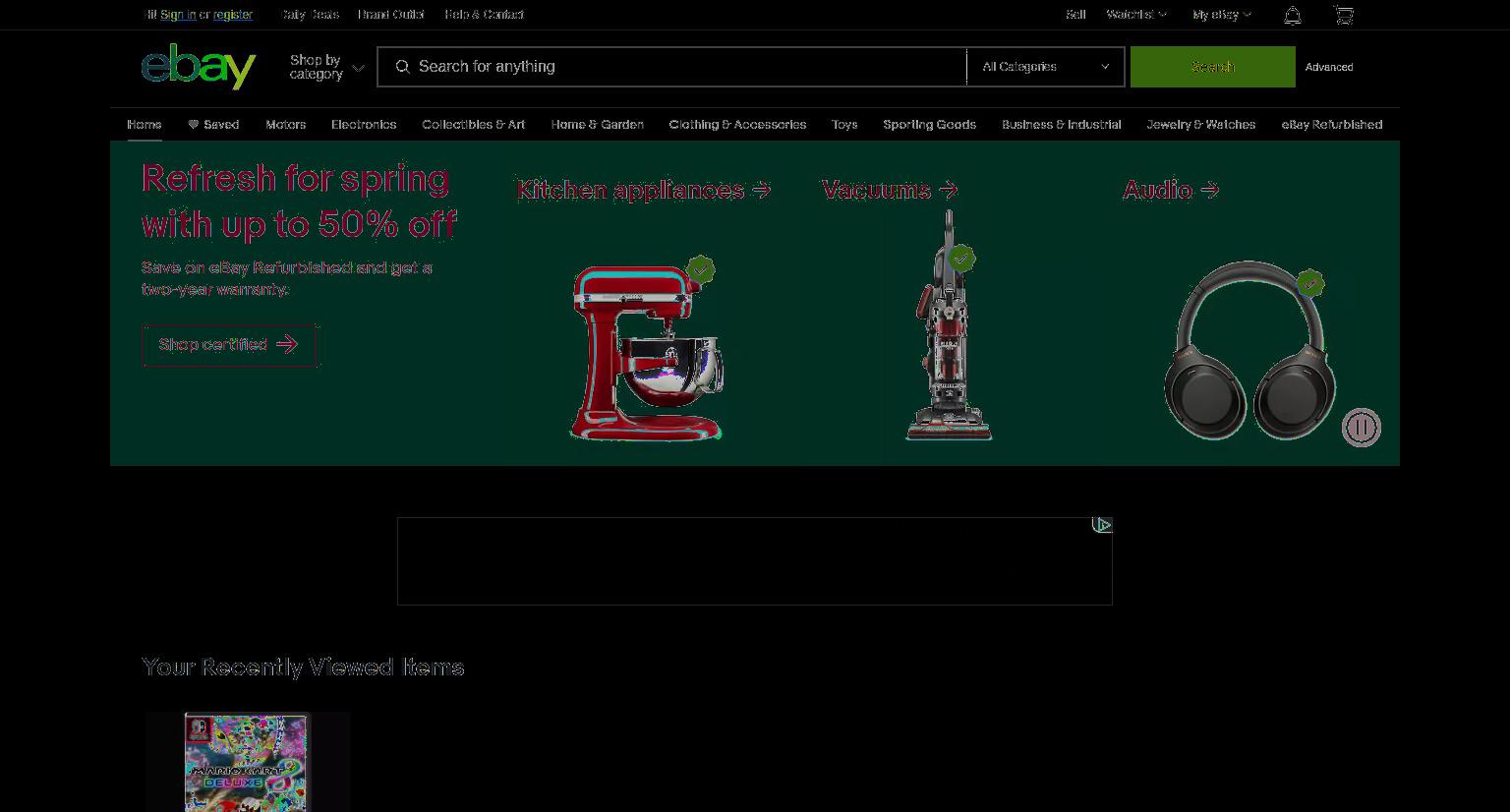Click the Sign in link

(178, 15)
